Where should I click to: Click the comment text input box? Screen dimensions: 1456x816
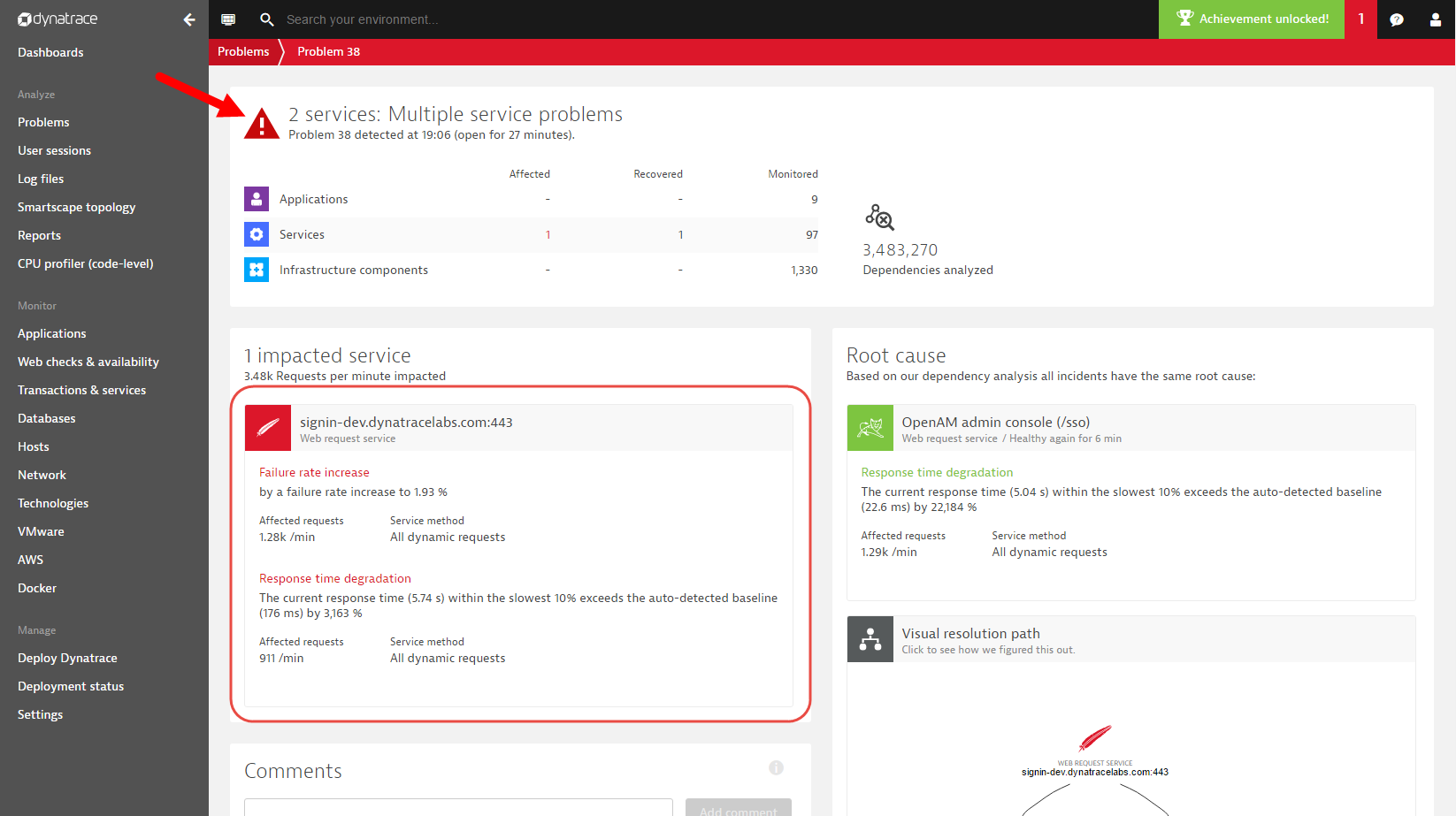(458, 808)
